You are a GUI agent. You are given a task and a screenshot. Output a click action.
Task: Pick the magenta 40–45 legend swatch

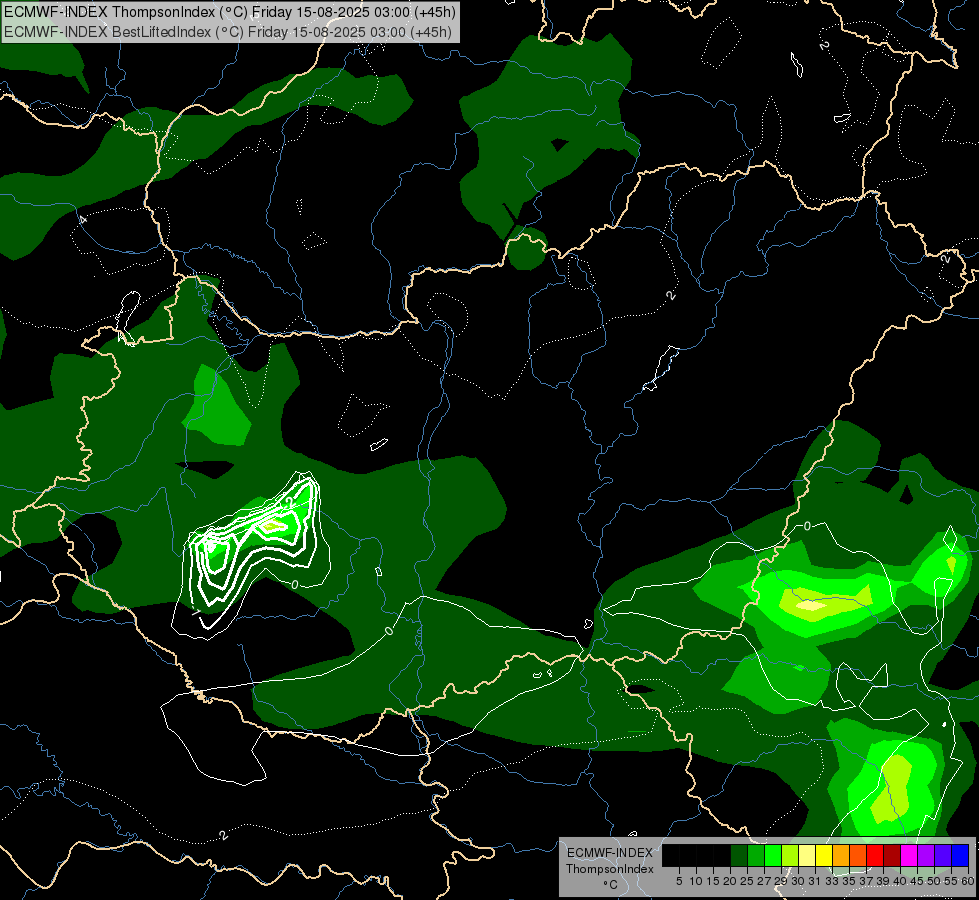pyautogui.click(x=909, y=855)
